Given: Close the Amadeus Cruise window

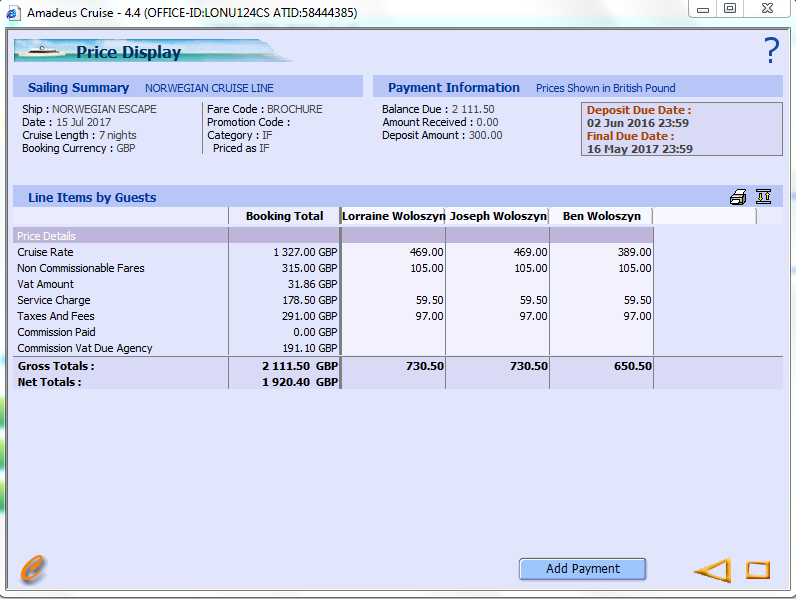Looking at the screenshot, I should point(767,9).
